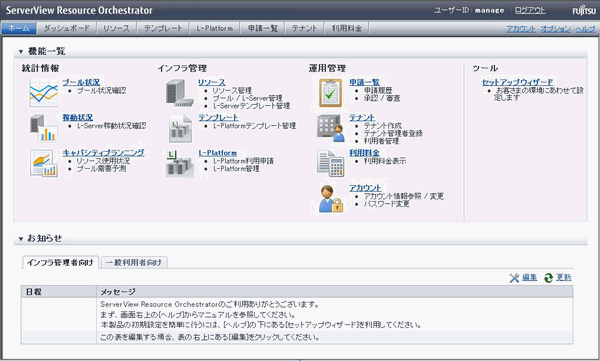Viewport: 600px width, 361px height.
Task: Click the キャパシティプランニング chart icon
Action: (44, 163)
